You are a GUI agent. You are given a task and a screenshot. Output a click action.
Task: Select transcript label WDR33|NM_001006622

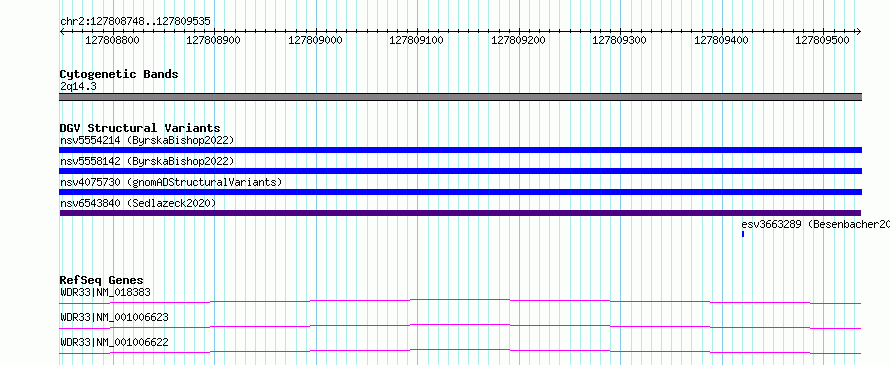click(114, 342)
